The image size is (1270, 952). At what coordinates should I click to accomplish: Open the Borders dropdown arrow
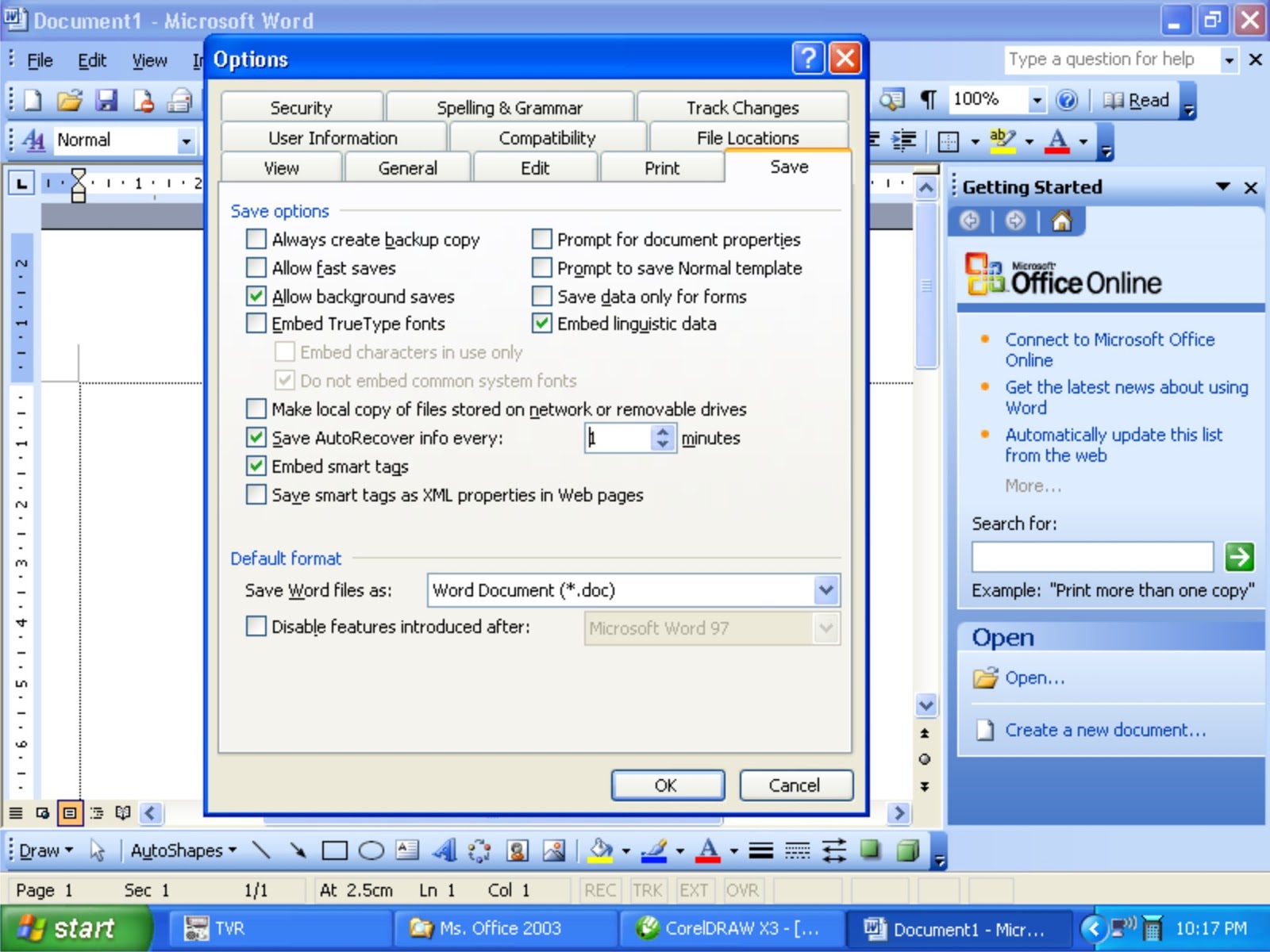coord(975,141)
